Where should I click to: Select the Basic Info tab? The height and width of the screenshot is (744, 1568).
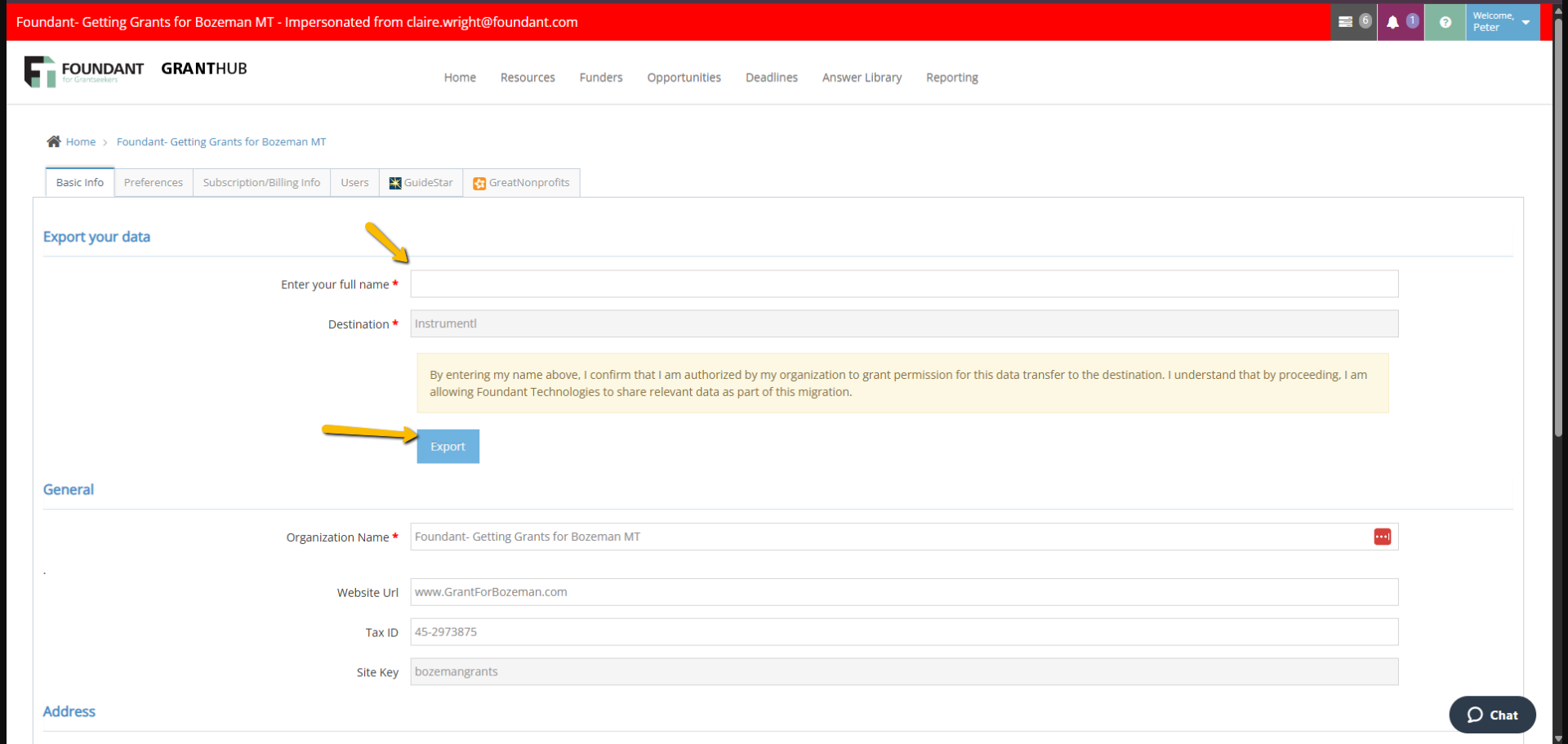(80, 182)
